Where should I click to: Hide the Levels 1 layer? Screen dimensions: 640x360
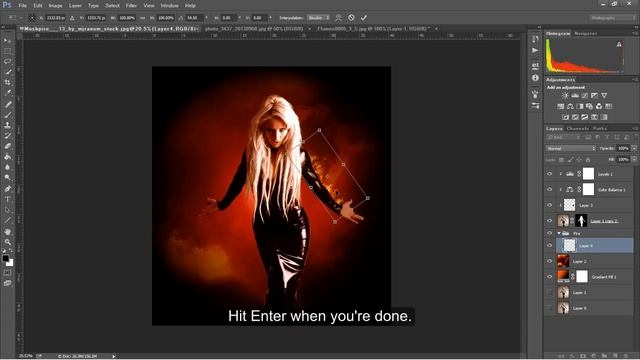coord(549,174)
